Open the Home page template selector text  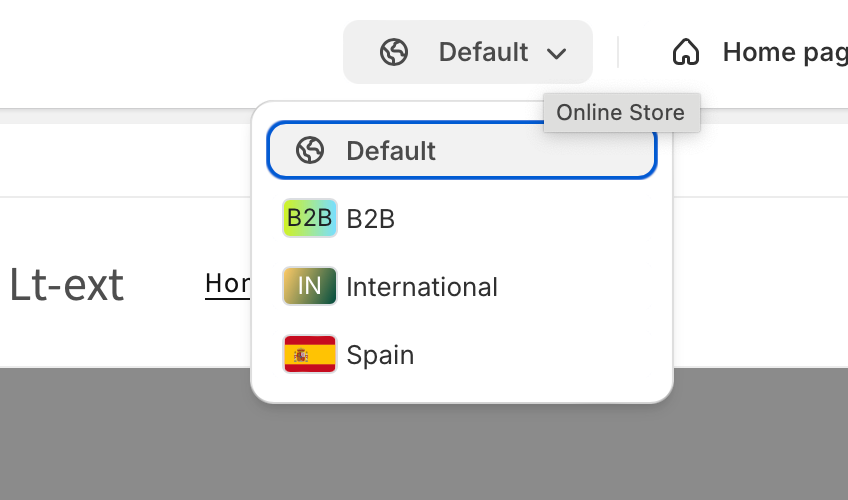[785, 53]
